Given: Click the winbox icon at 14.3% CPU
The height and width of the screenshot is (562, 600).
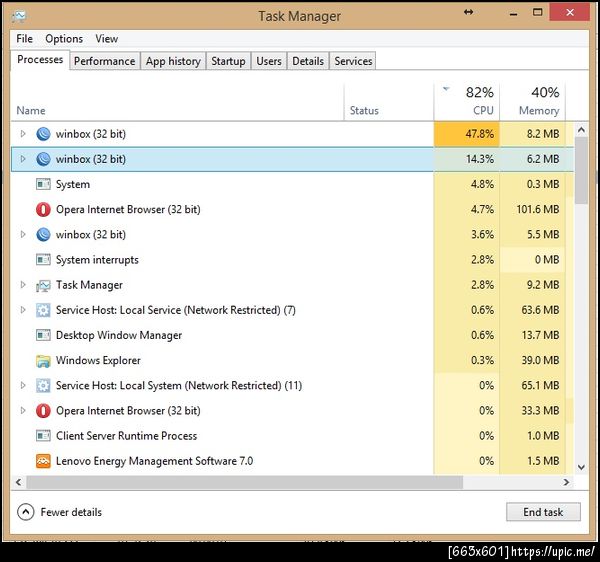Looking at the screenshot, I should (x=43, y=159).
